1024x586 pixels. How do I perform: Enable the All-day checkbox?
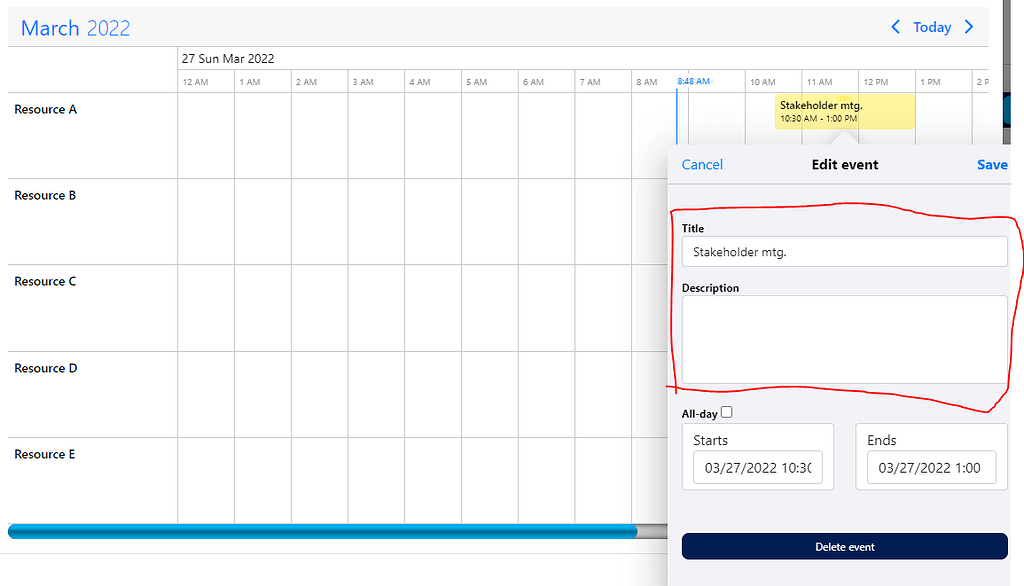coord(727,412)
